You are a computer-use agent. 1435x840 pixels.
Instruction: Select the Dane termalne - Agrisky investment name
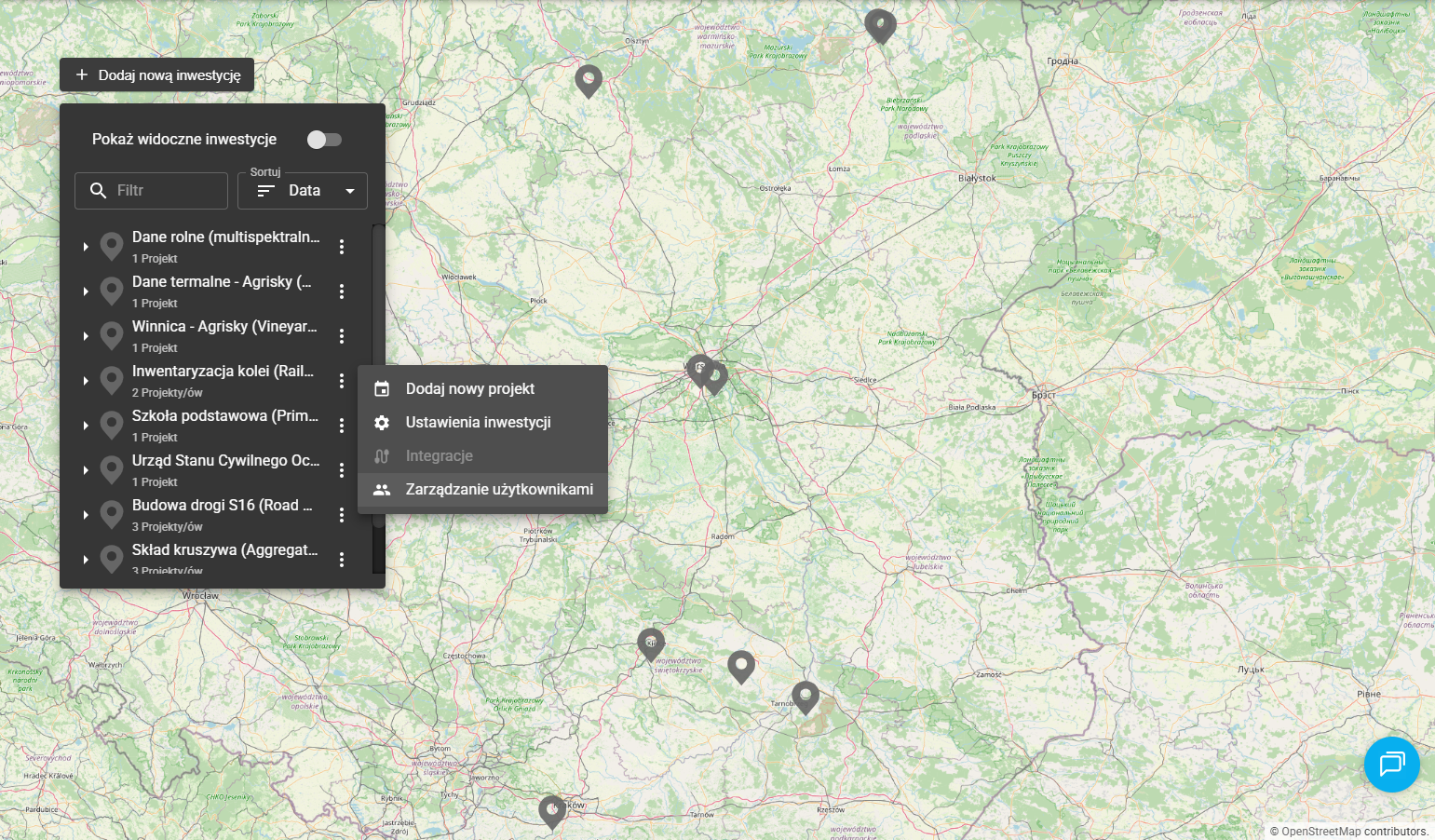pyautogui.click(x=222, y=282)
